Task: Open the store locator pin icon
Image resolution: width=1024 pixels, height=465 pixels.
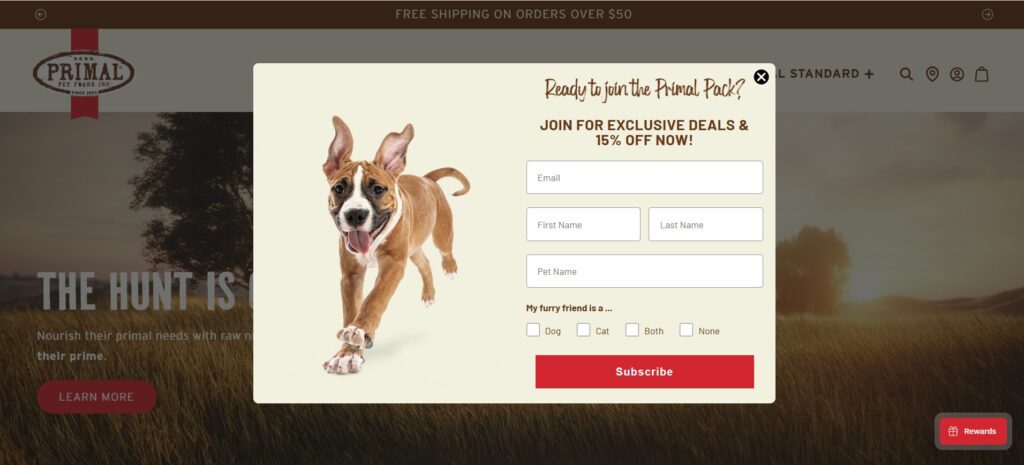Action: tap(932, 74)
